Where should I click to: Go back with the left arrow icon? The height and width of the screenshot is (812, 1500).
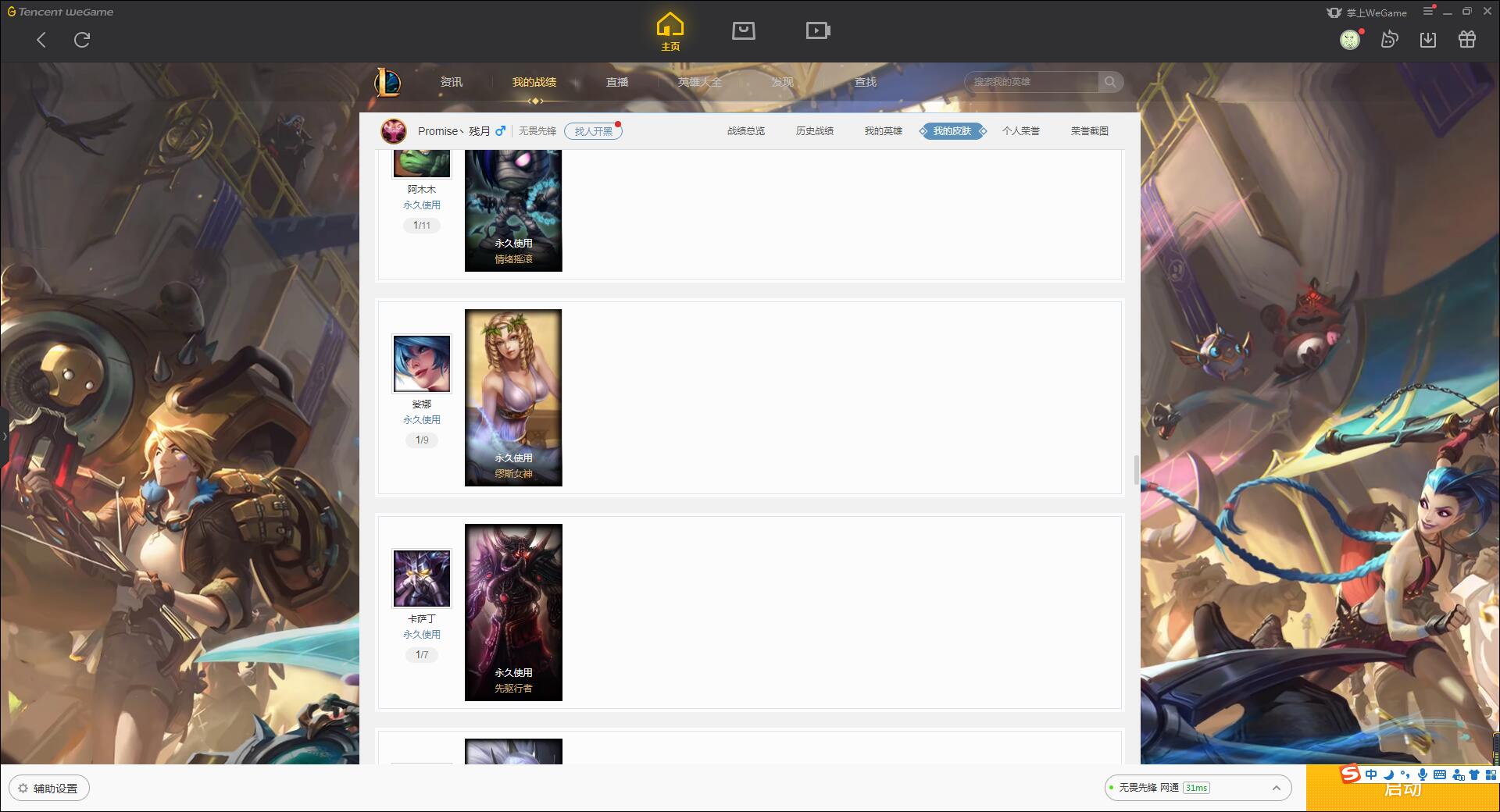pyautogui.click(x=41, y=40)
